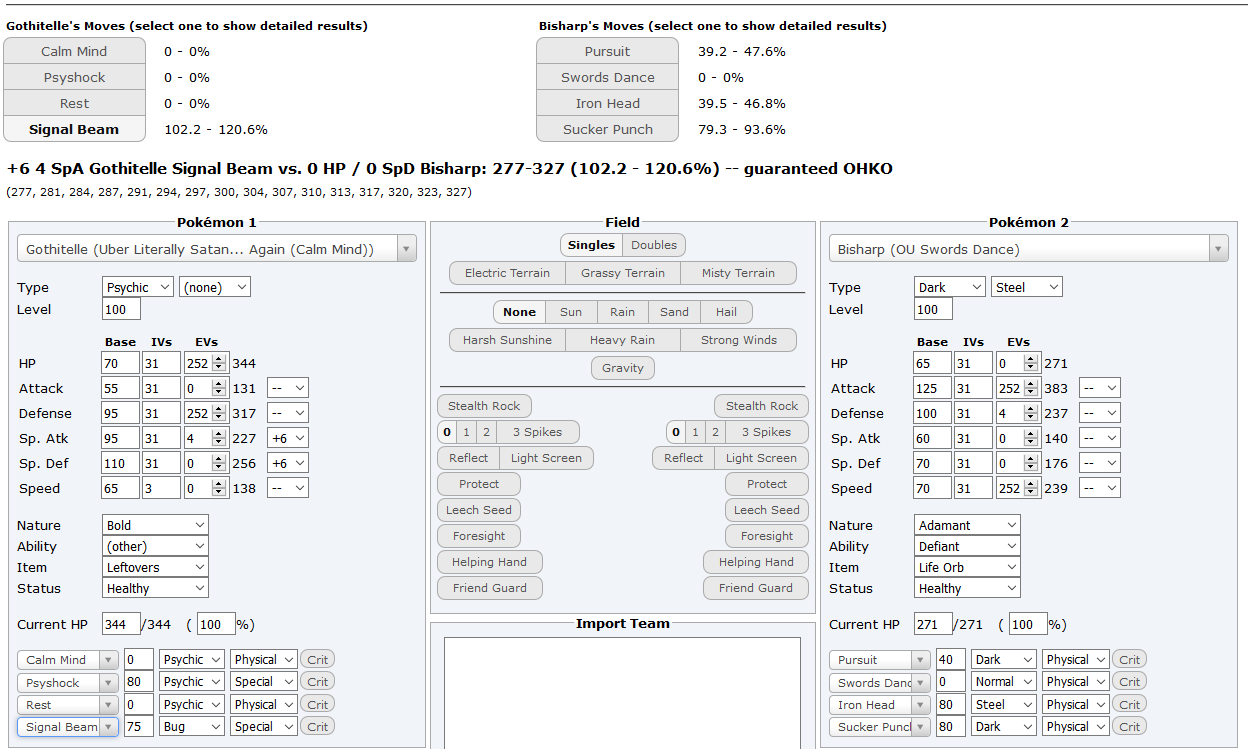Toggle Light Screen on Pokémon 2 side
1248x749 pixels.
[761, 458]
